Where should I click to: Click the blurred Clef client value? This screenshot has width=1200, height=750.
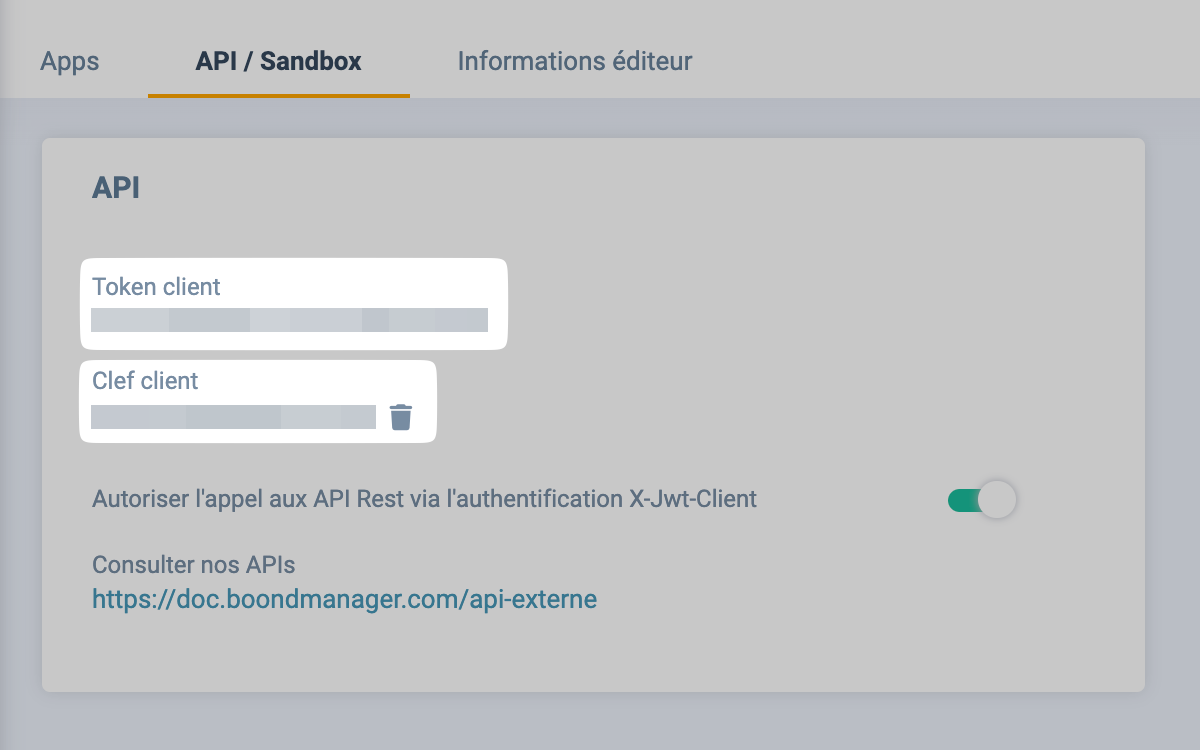coord(233,417)
